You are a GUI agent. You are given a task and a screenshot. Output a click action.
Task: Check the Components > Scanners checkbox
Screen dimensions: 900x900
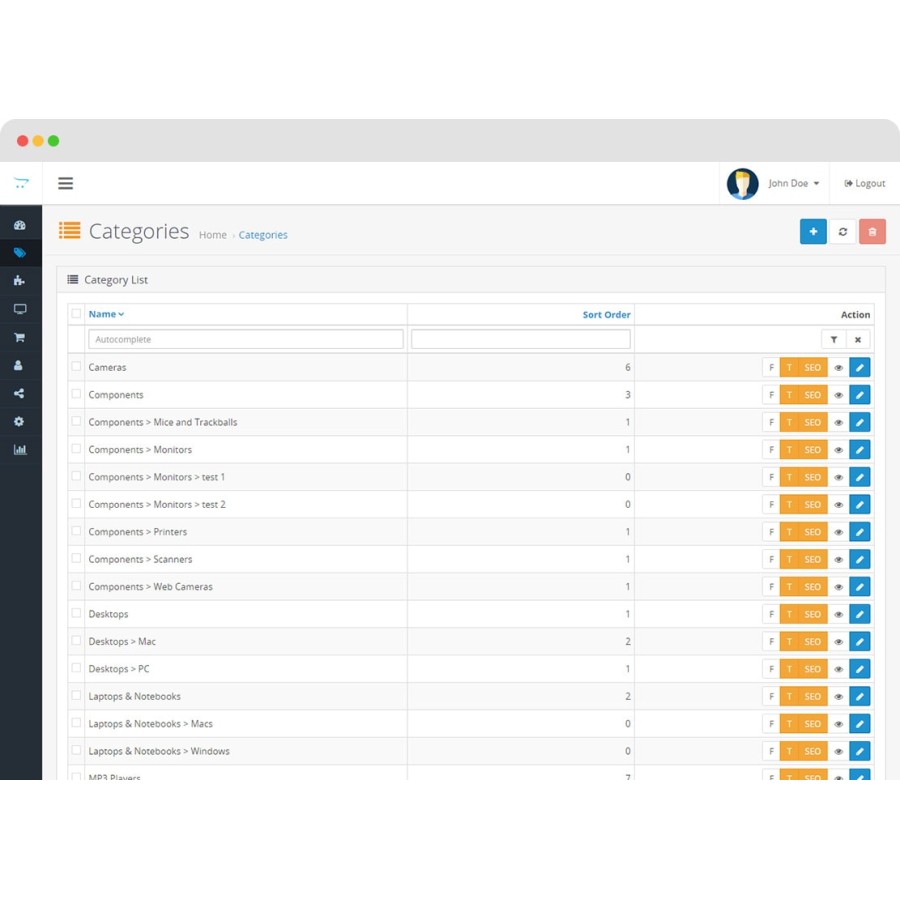[76, 558]
